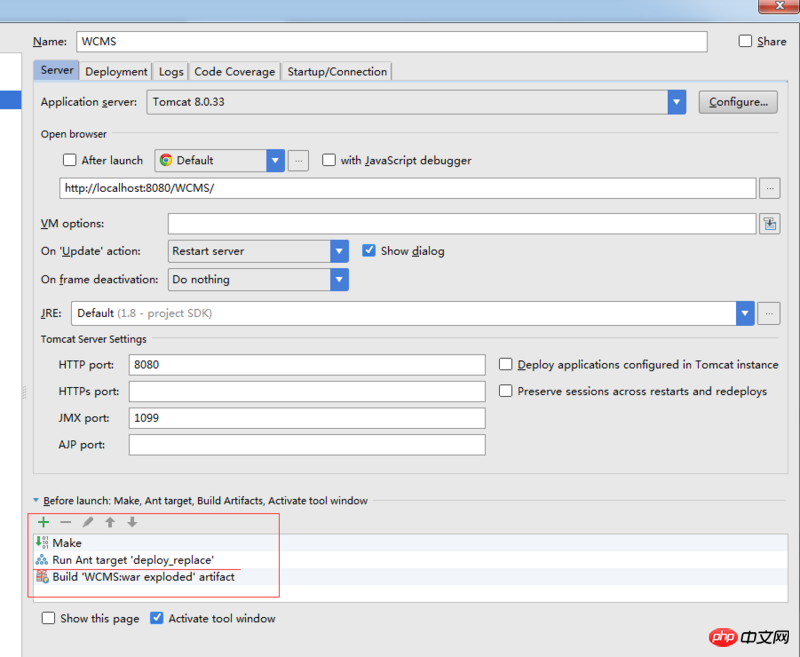Uncheck Show dialog checkbox
Viewport: 800px width, 657px height.
click(369, 250)
